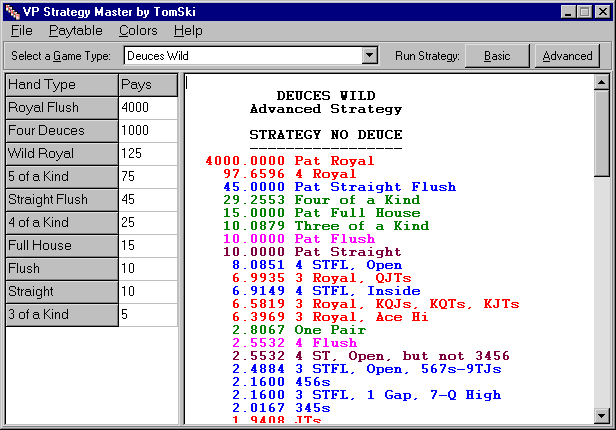The height and width of the screenshot is (430, 616).
Task: Open the Colors menu
Action: [x=138, y=31]
